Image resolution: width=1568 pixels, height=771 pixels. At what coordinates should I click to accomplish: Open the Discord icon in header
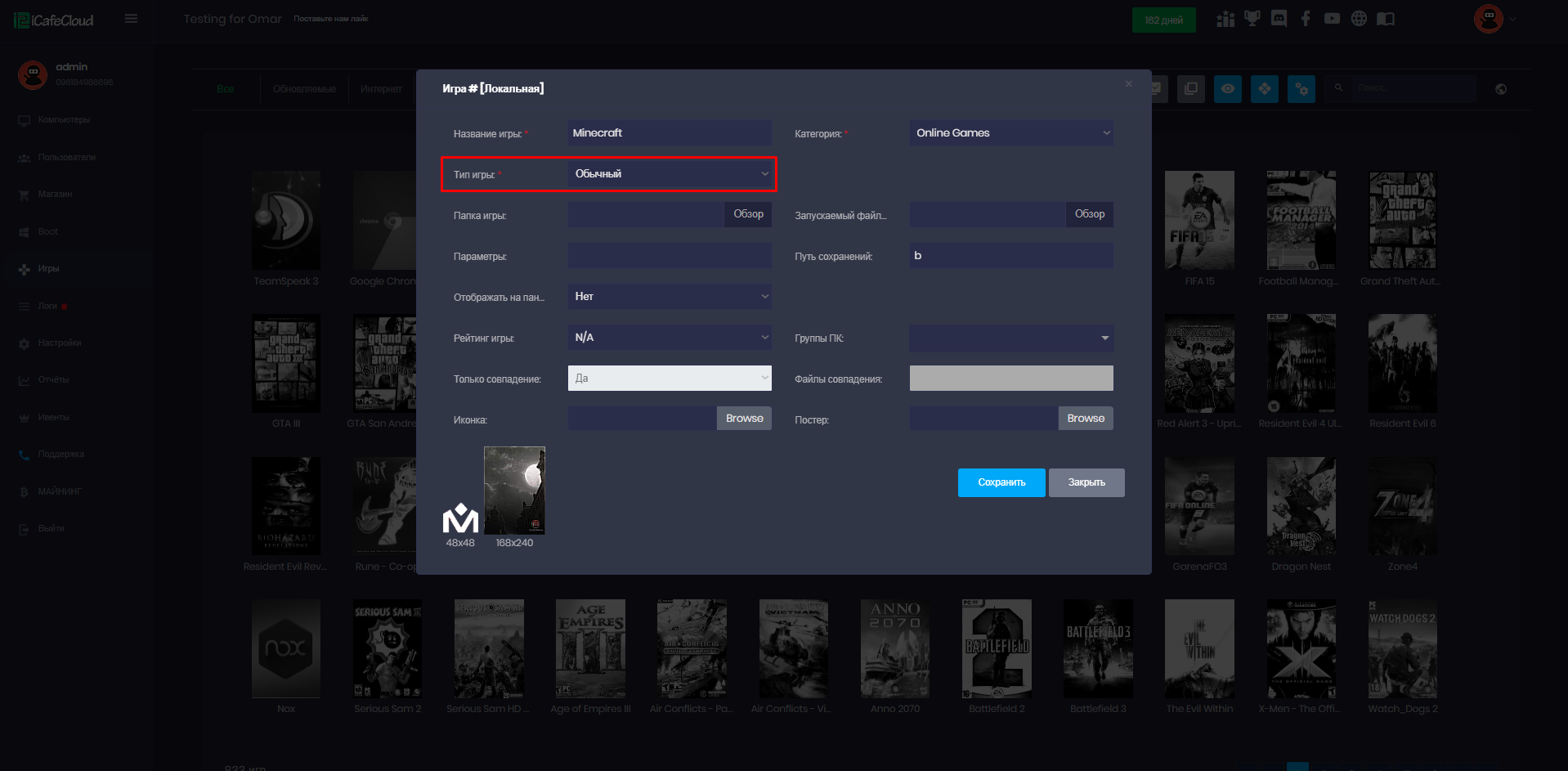1279,19
